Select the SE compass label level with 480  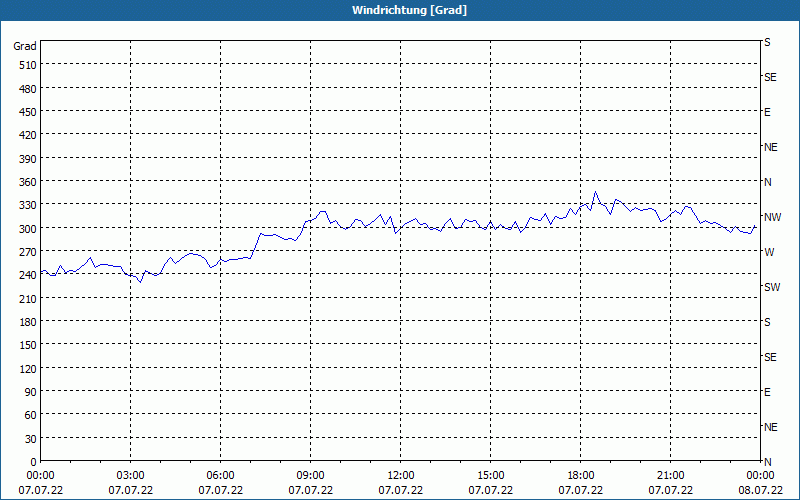770,78
